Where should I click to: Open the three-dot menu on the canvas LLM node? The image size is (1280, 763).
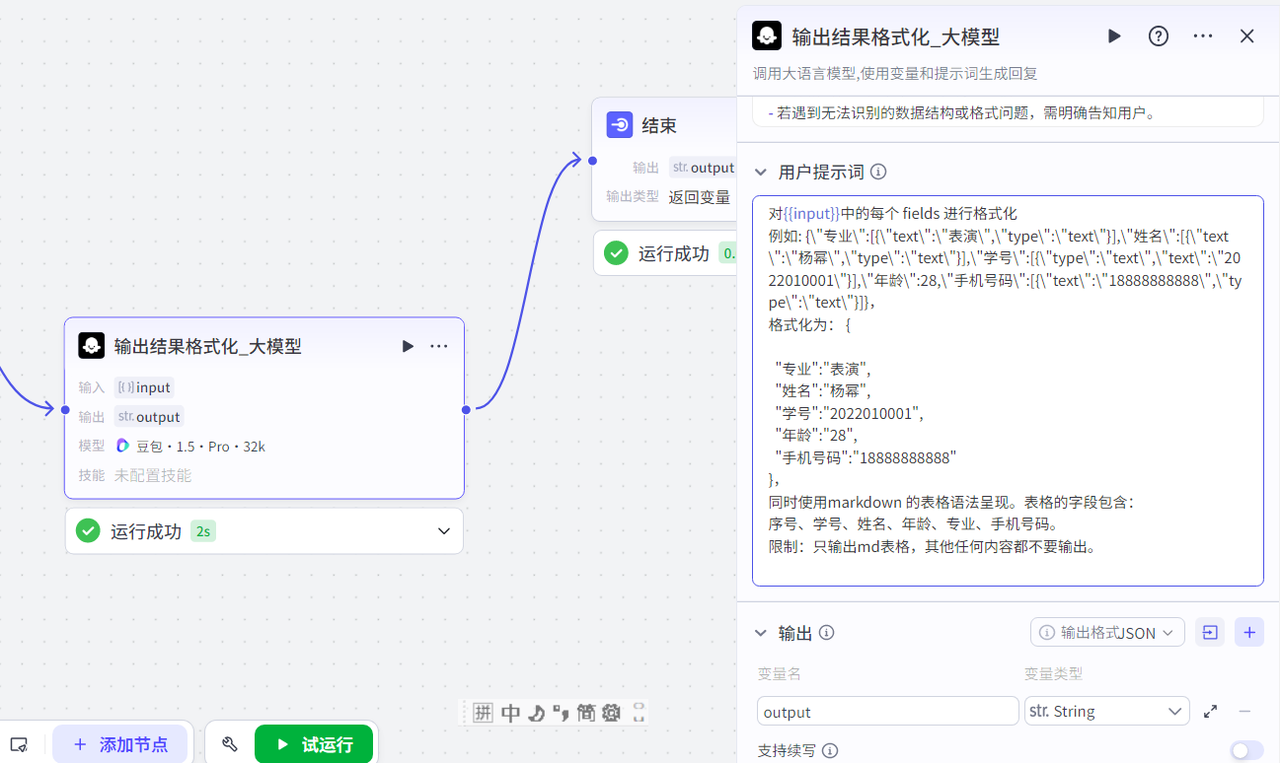tap(439, 346)
